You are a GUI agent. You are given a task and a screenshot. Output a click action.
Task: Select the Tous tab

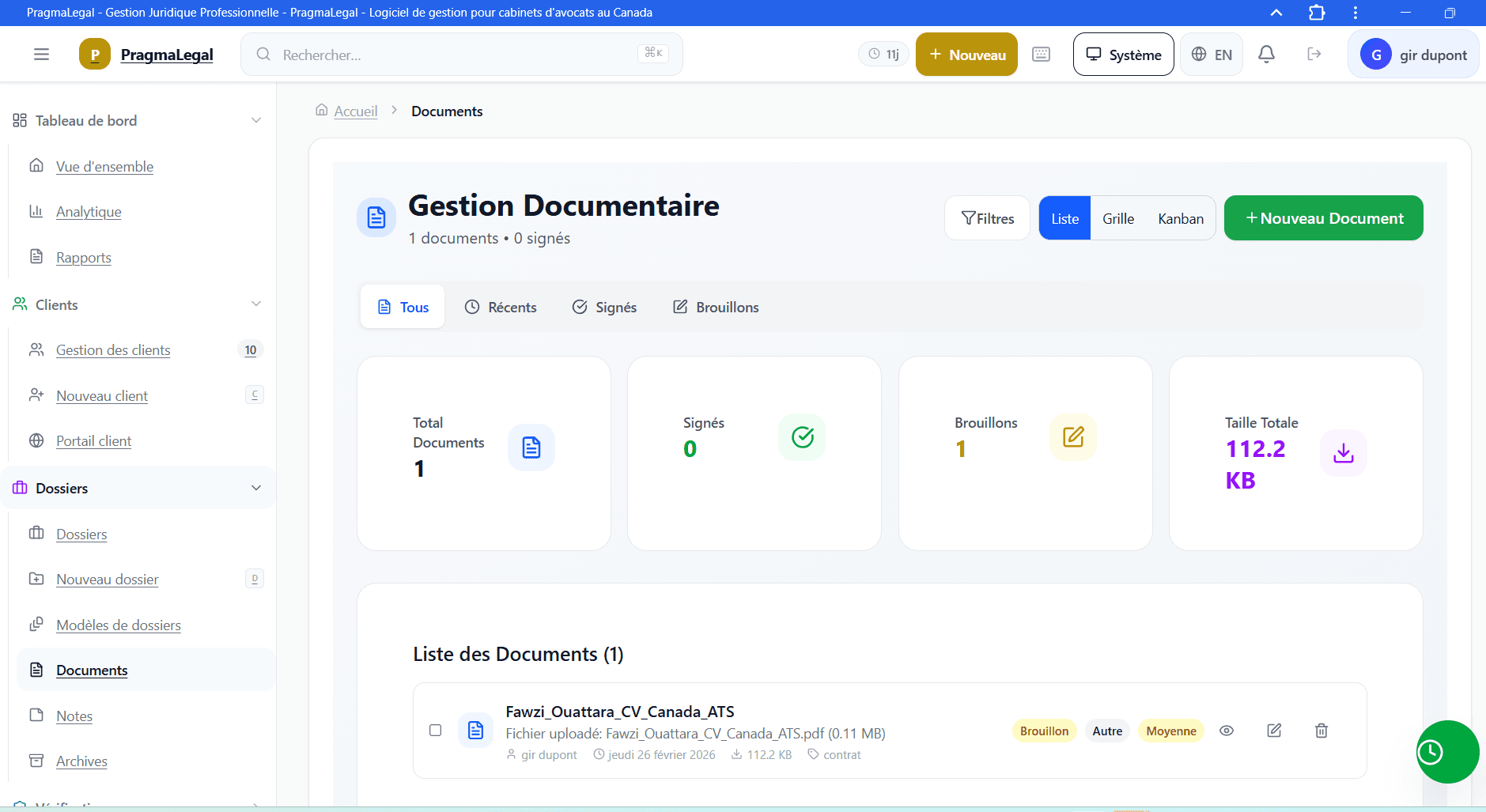click(403, 307)
